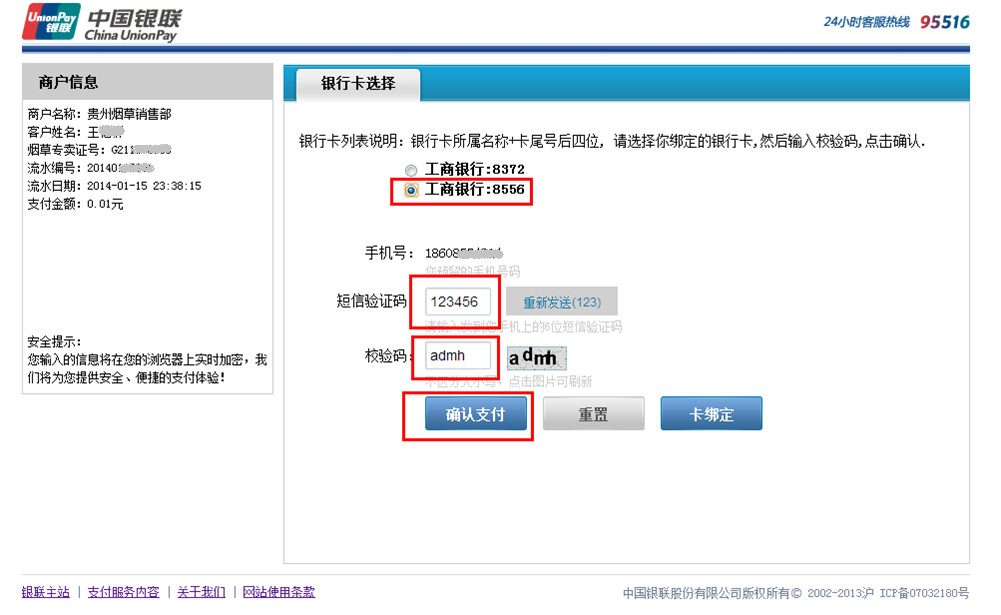
Task: Click the 流水编号 line
Action: tap(91, 168)
